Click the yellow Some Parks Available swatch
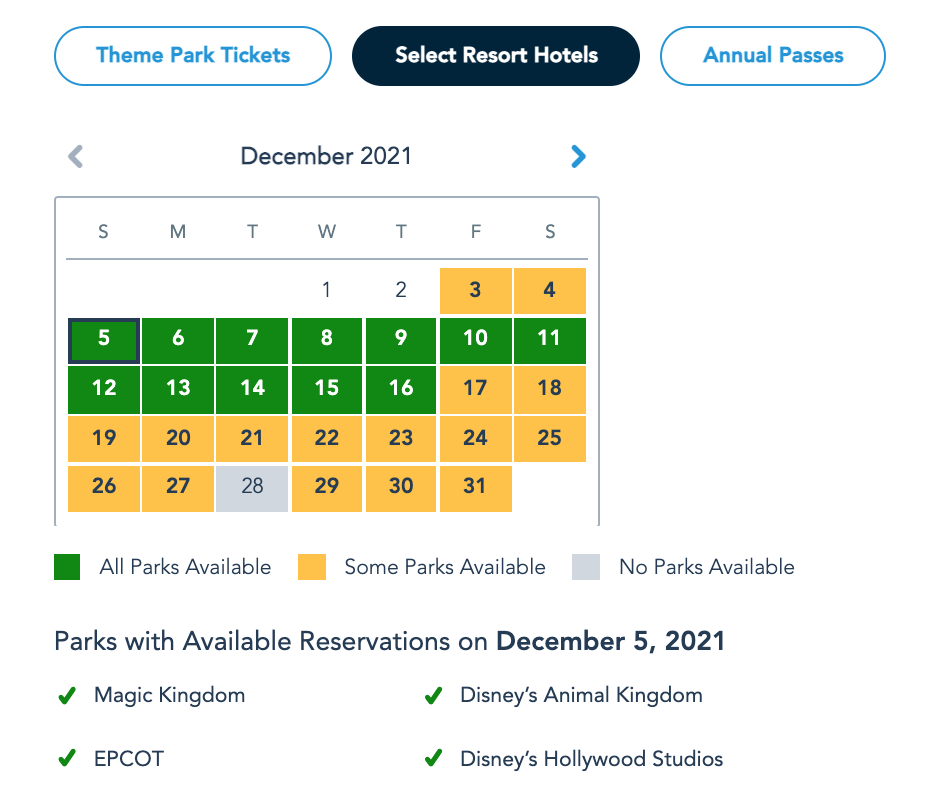 [312, 567]
